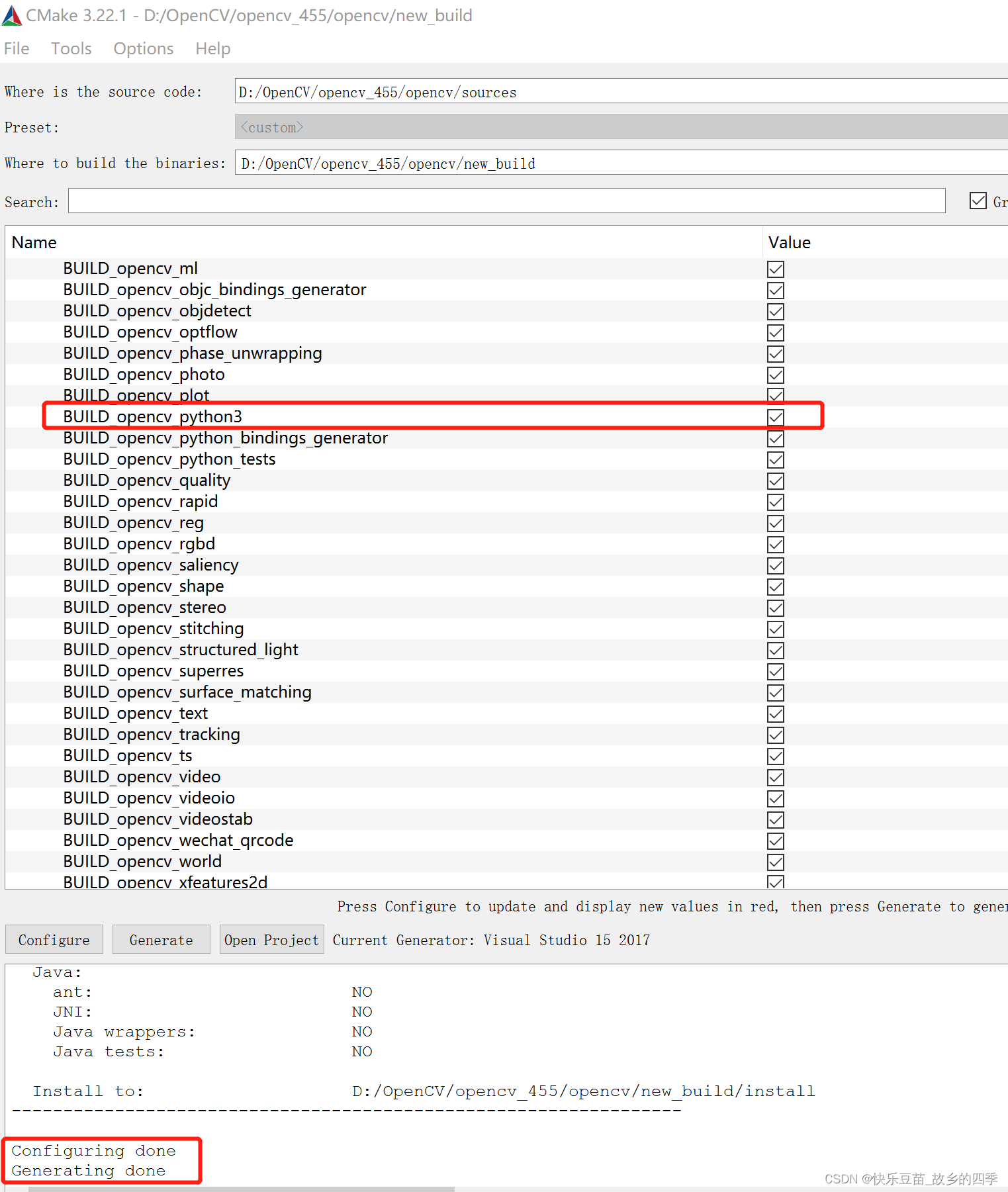Sort by the Name column header
Viewport: 1008px width, 1192px height.
(x=34, y=242)
